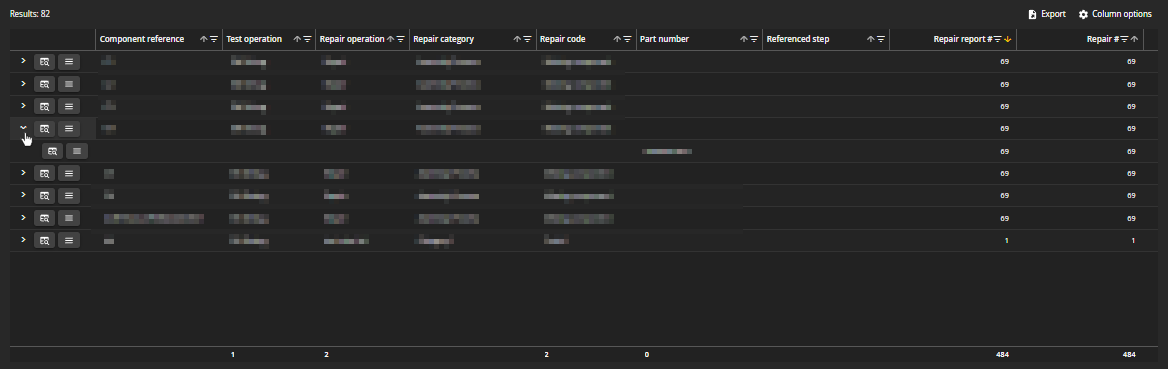Click the Repair operation header label
This screenshot has height=369, width=1168.
pos(352,40)
